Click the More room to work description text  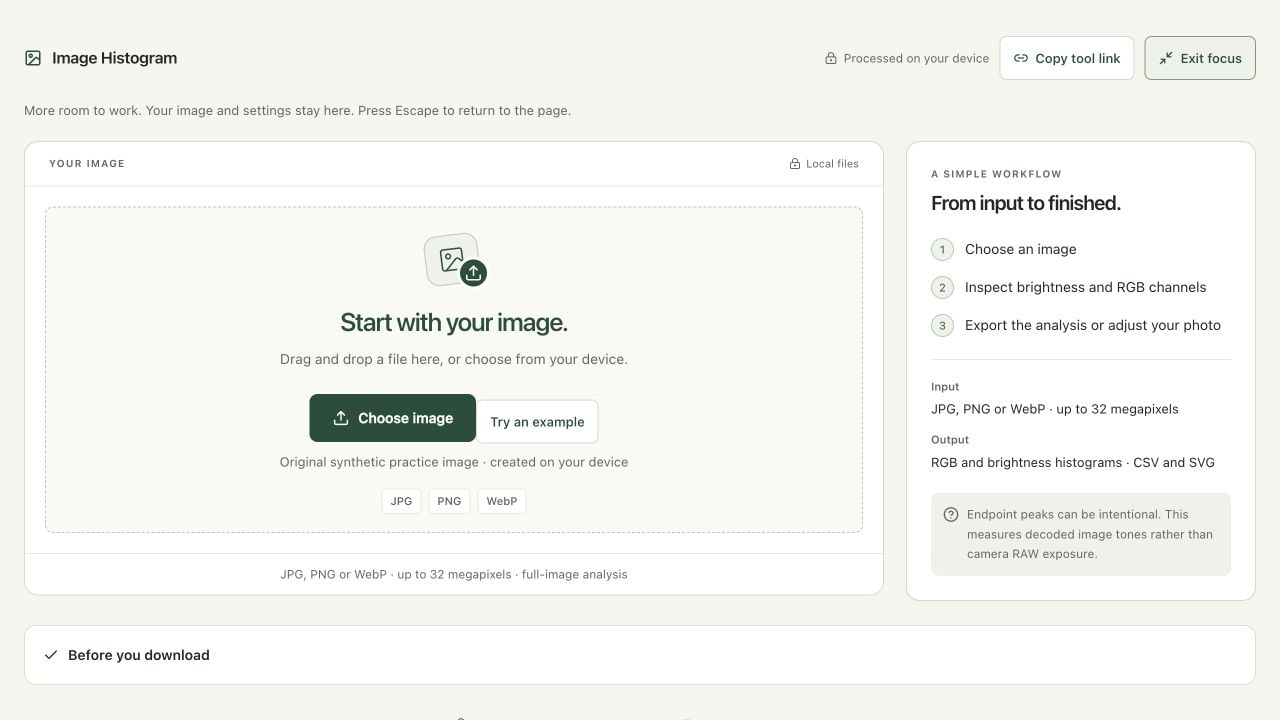click(x=298, y=111)
